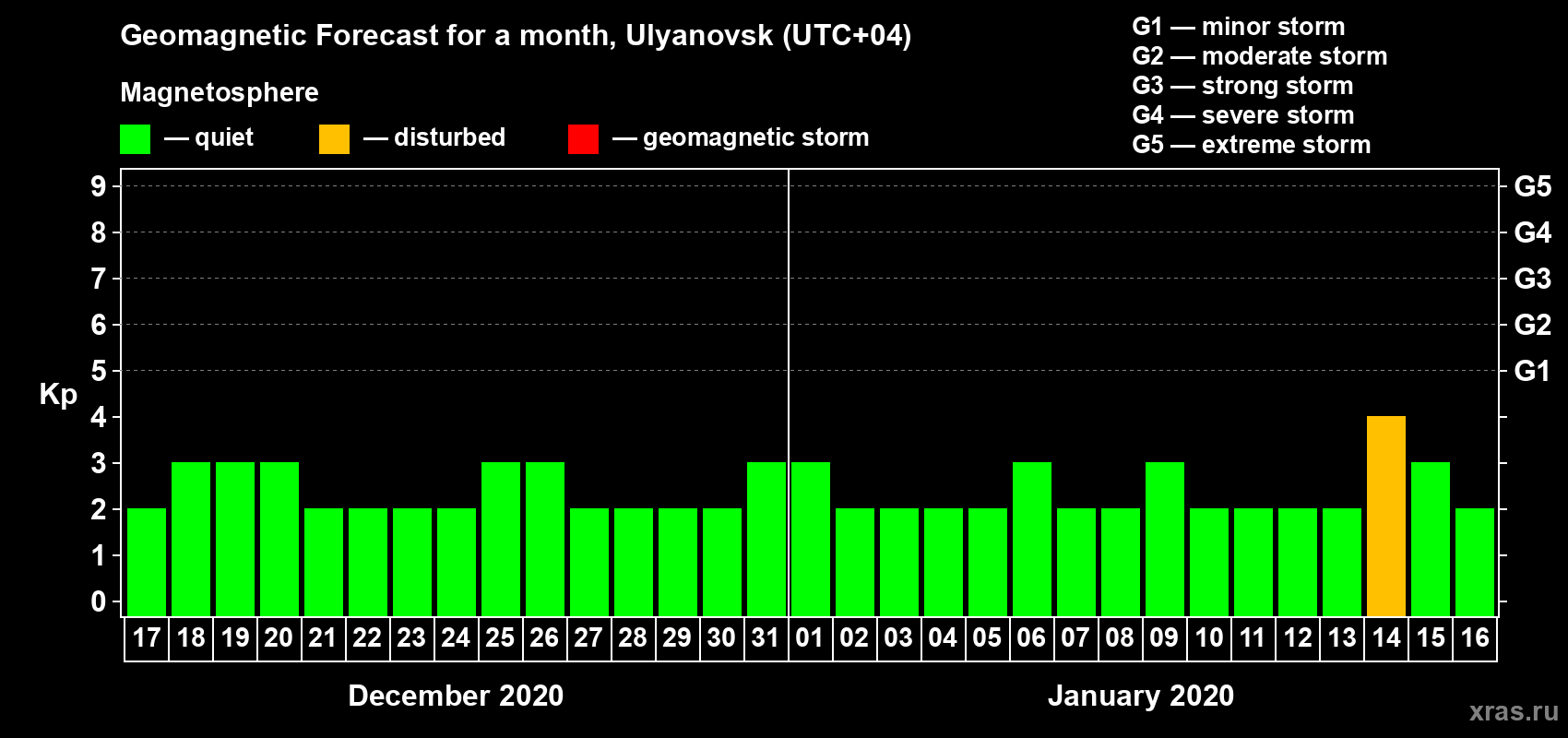1568x738 pixels.
Task: Click the 'G5 — extreme storm' legend line
Action: (1252, 145)
